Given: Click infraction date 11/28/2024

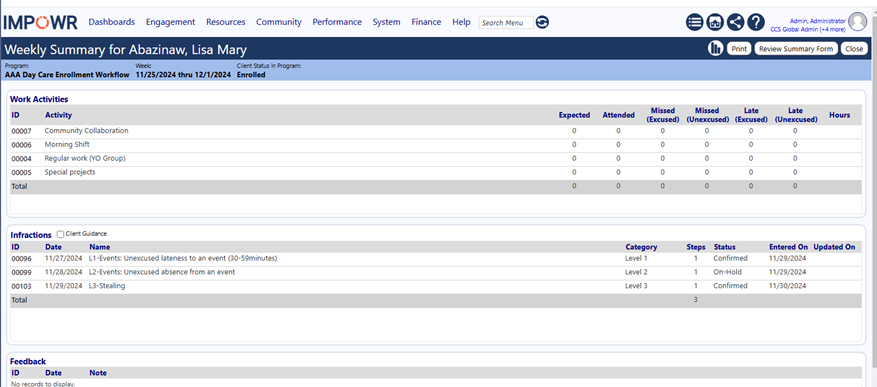Looking at the screenshot, I should tap(63, 272).
